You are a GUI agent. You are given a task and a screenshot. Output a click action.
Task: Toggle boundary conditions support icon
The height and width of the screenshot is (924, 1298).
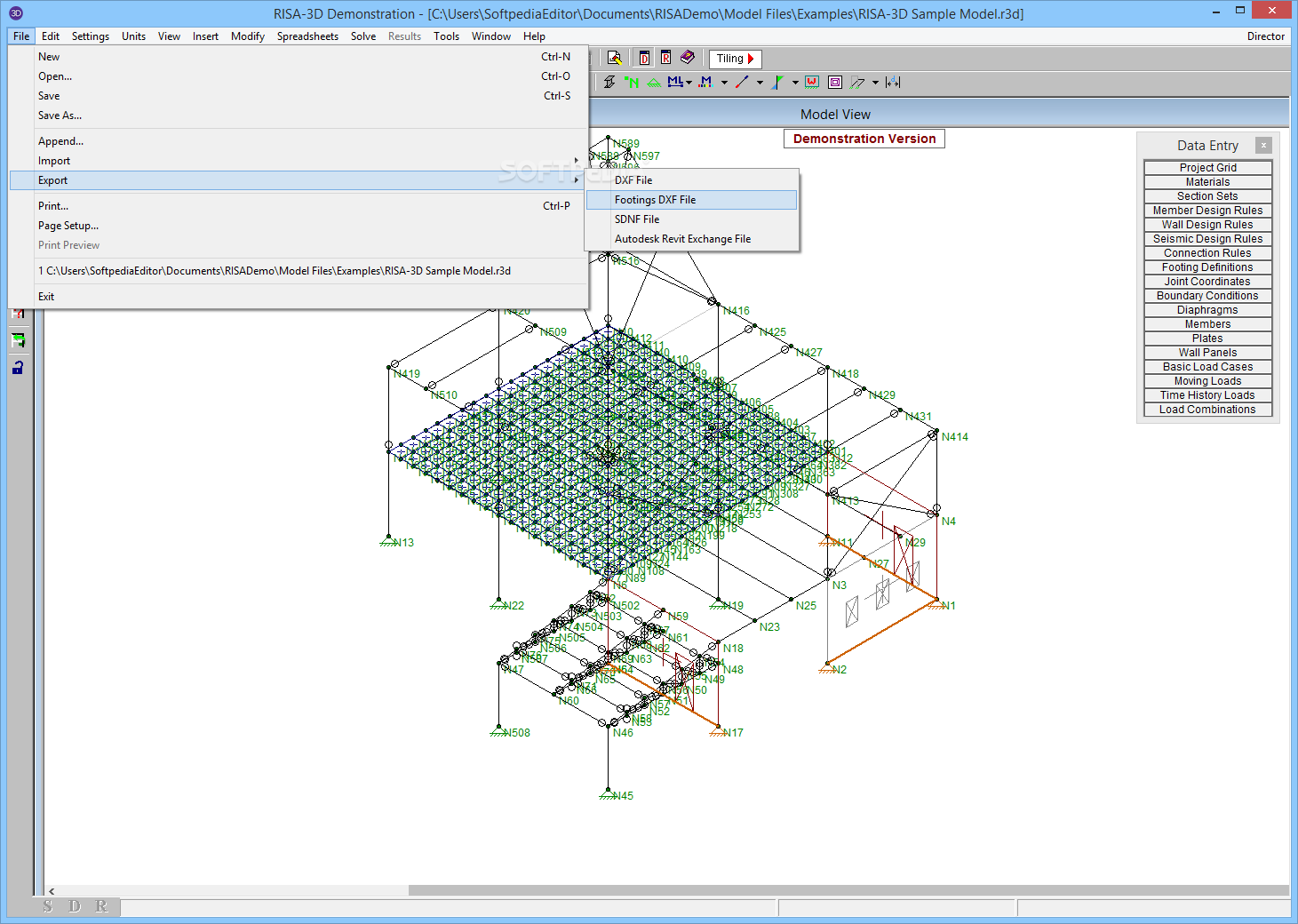point(654,82)
